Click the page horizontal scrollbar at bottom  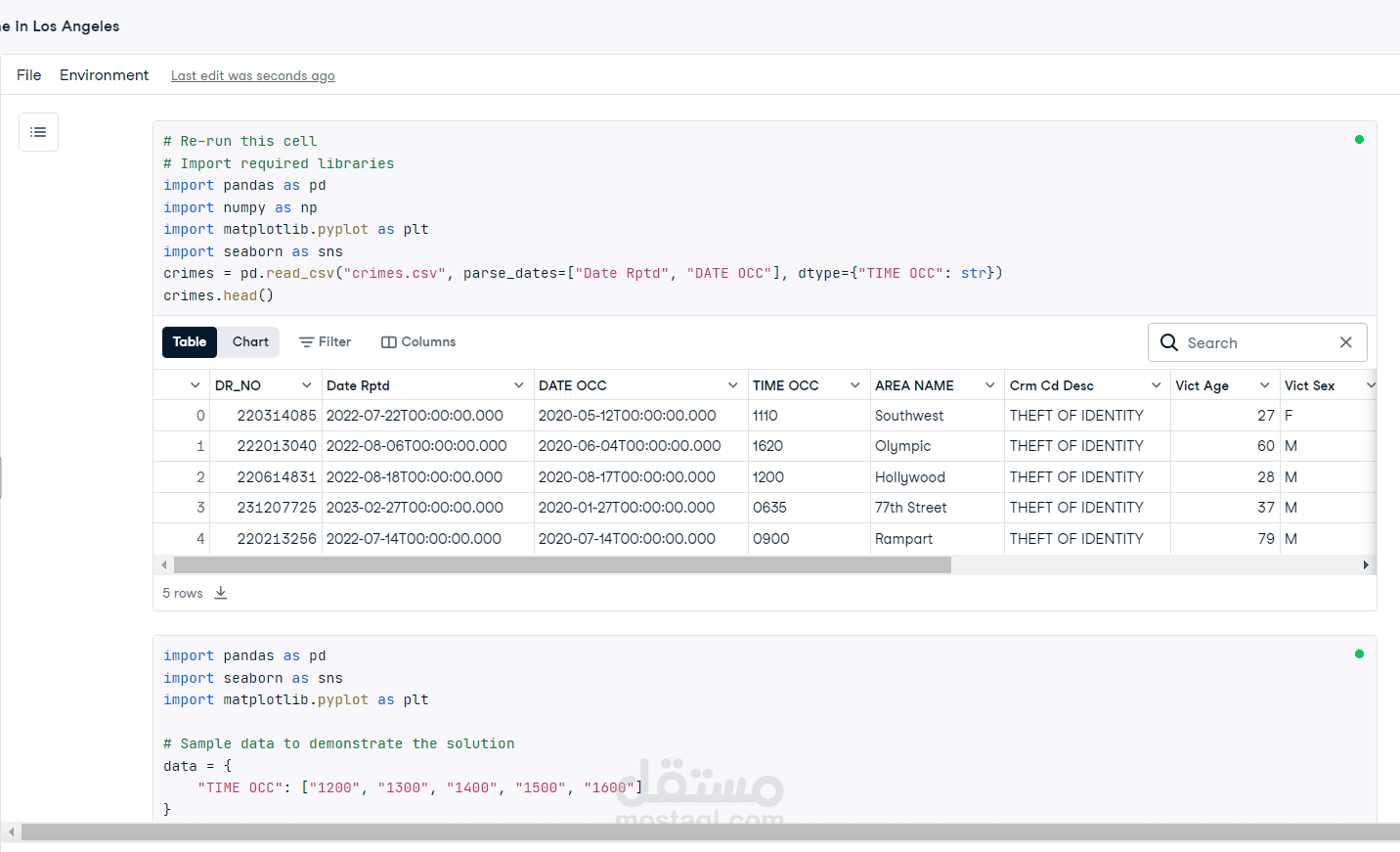tap(711, 832)
